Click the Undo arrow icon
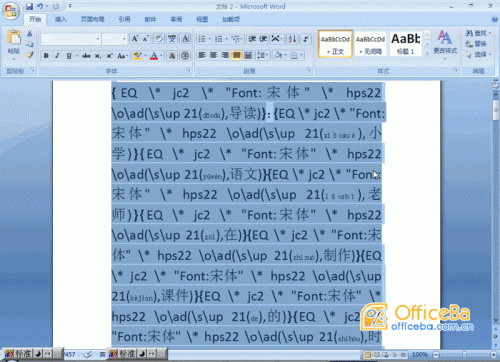The height and width of the screenshot is (362, 500). point(40,6)
